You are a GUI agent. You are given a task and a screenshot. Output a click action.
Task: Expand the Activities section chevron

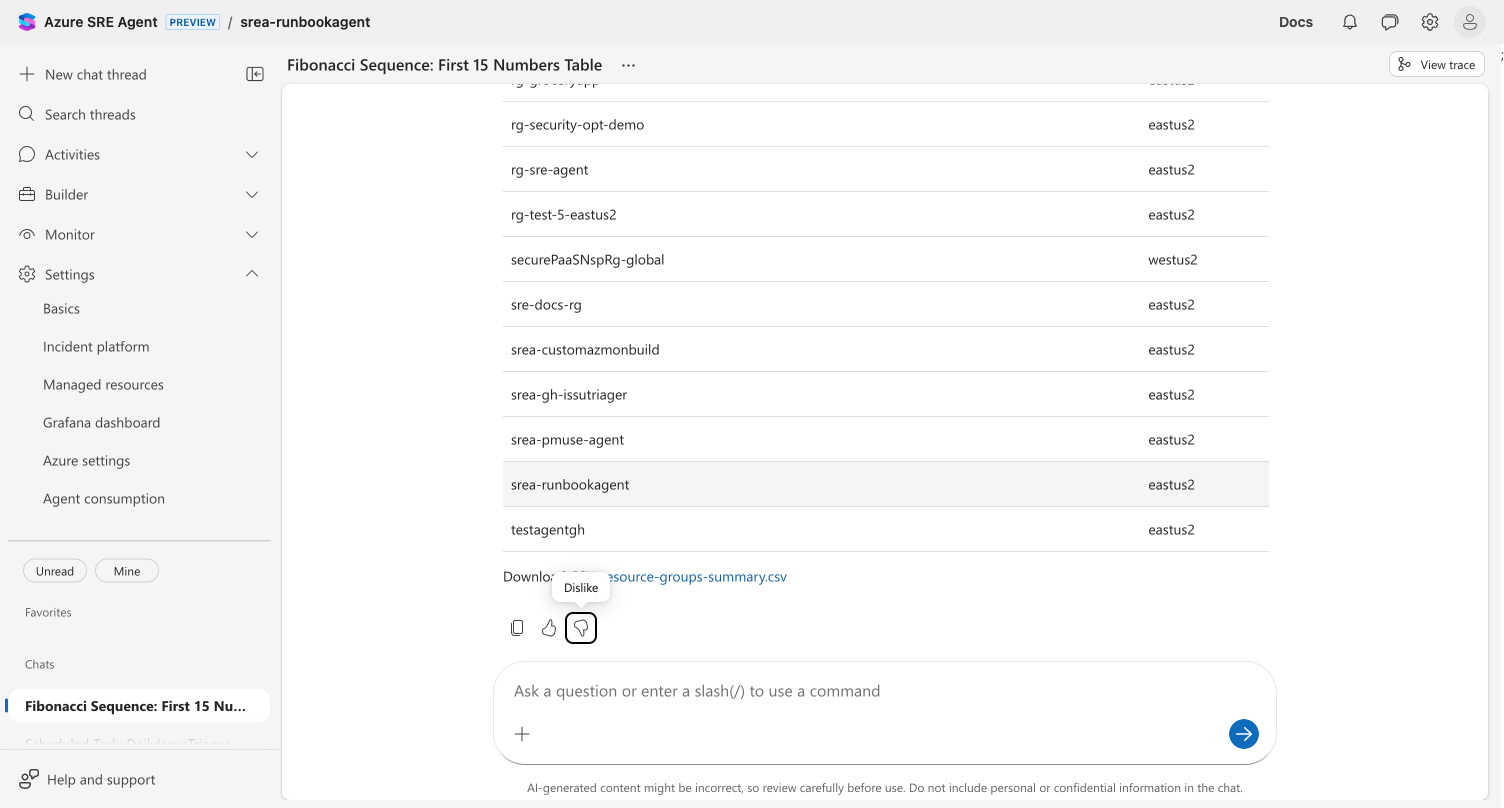click(252, 154)
